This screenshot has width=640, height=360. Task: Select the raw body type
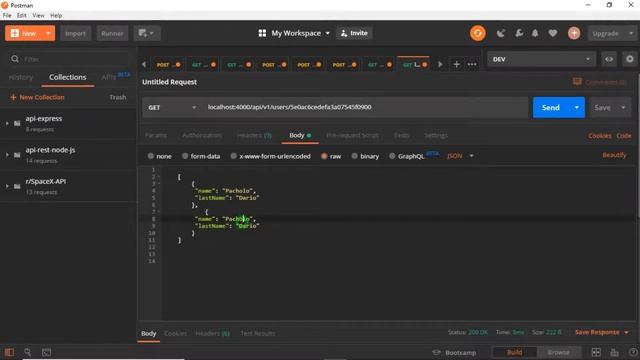pos(331,156)
